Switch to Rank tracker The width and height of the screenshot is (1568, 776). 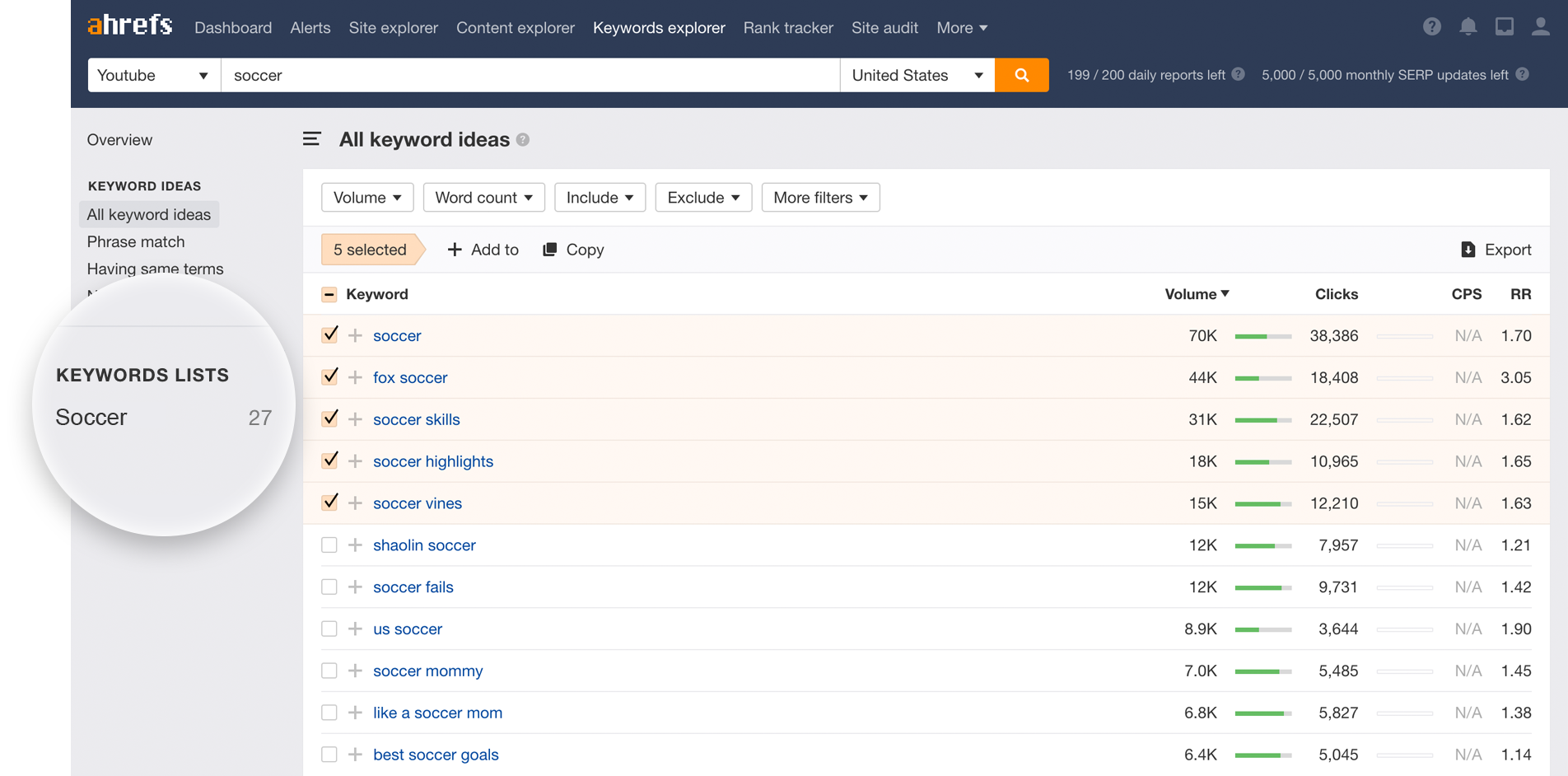[x=787, y=27]
